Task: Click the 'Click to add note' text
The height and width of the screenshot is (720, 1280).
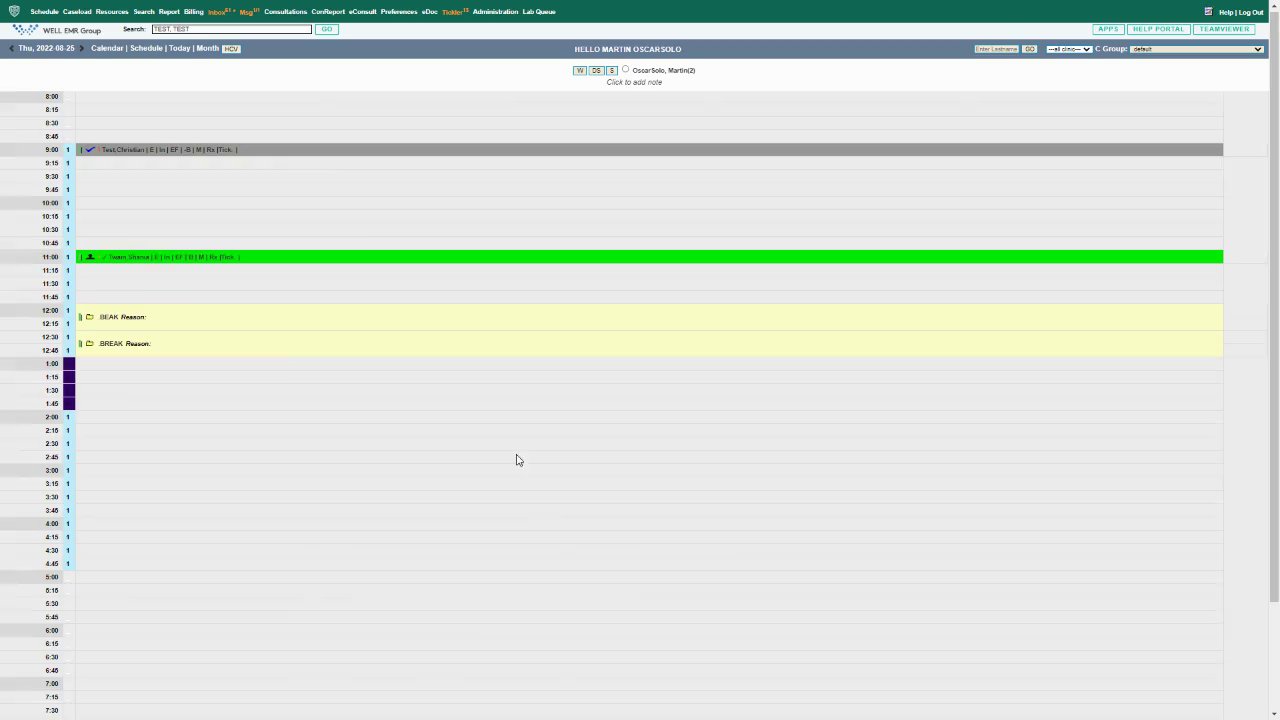Action: coord(634,82)
